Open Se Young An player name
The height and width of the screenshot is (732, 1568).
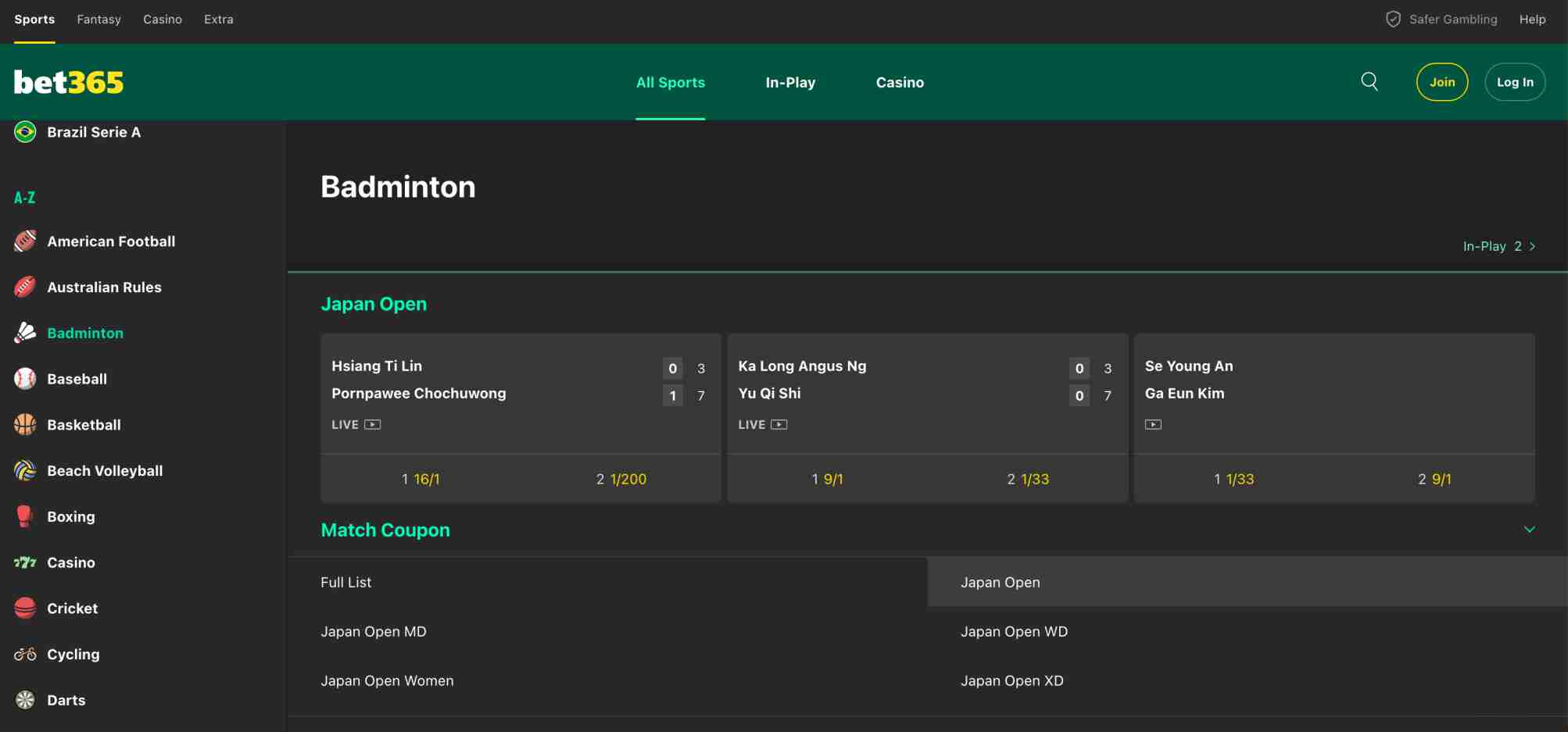pyautogui.click(x=1189, y=366)
